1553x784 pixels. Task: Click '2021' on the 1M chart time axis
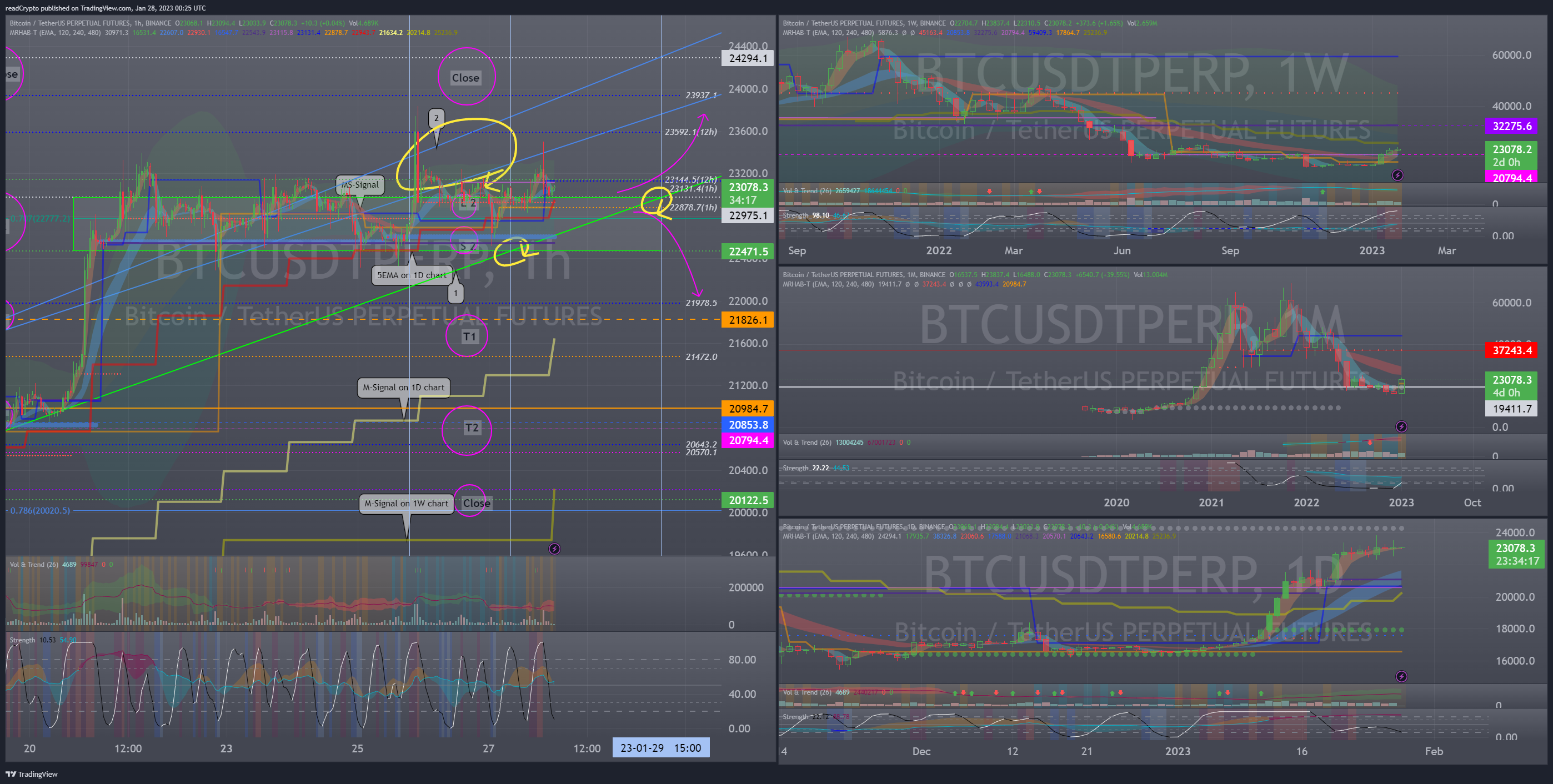pyautogui.click(x=1211, y=502)
